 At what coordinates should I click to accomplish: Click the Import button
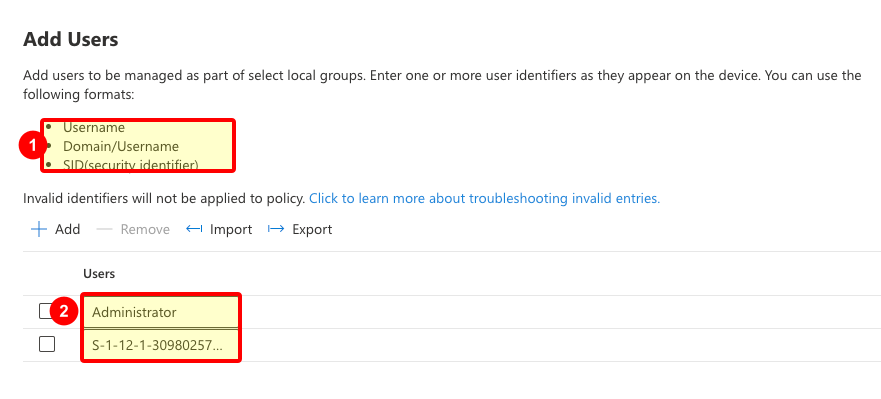[219, 229]
